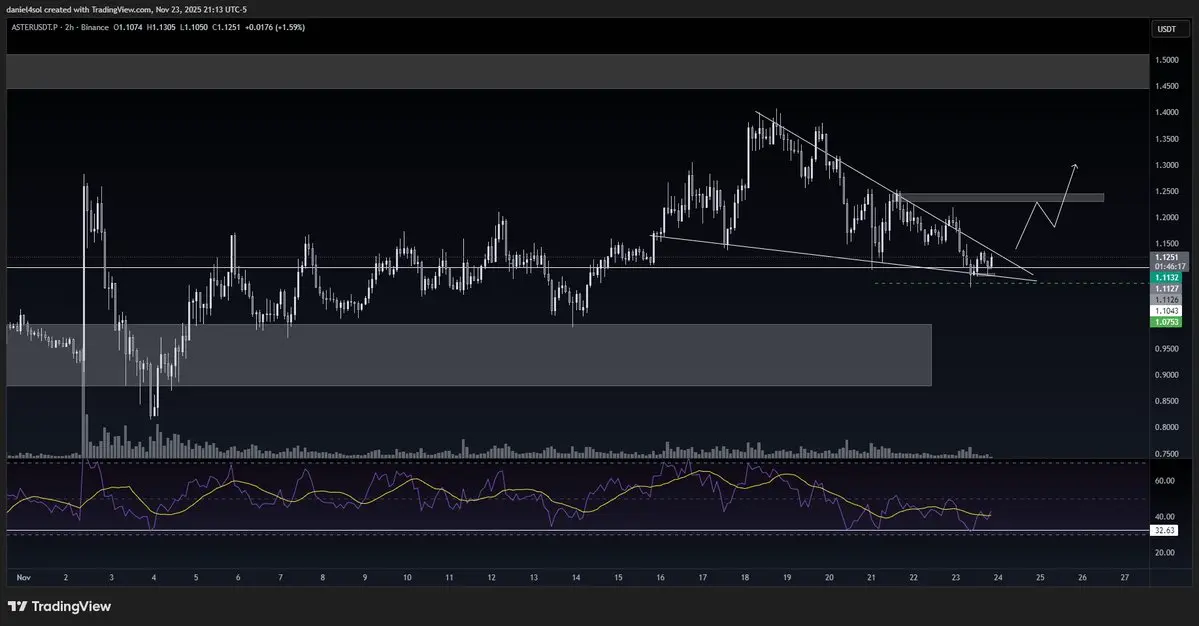Click the large grey demand zone below 1.0000
This screenshot has width=1199, height=626.
[x=500, y=354]
